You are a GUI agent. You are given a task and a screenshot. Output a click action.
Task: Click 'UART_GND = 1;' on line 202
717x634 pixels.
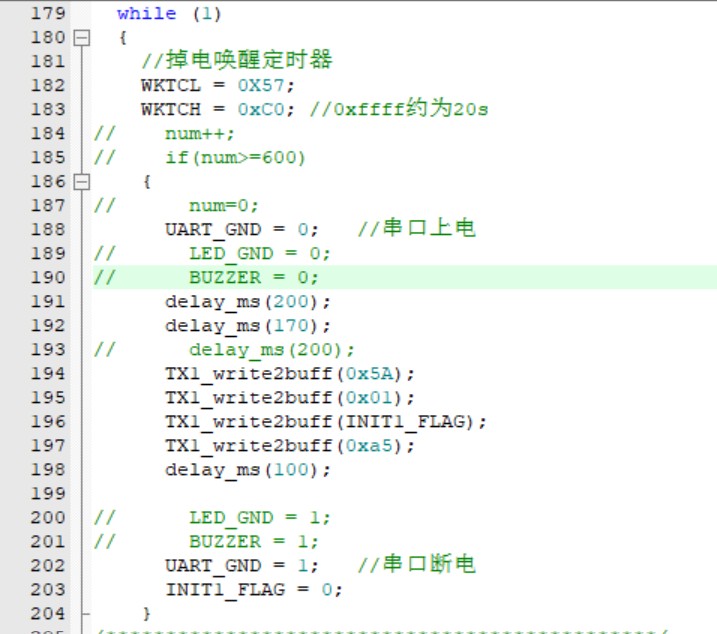point(241,566)
